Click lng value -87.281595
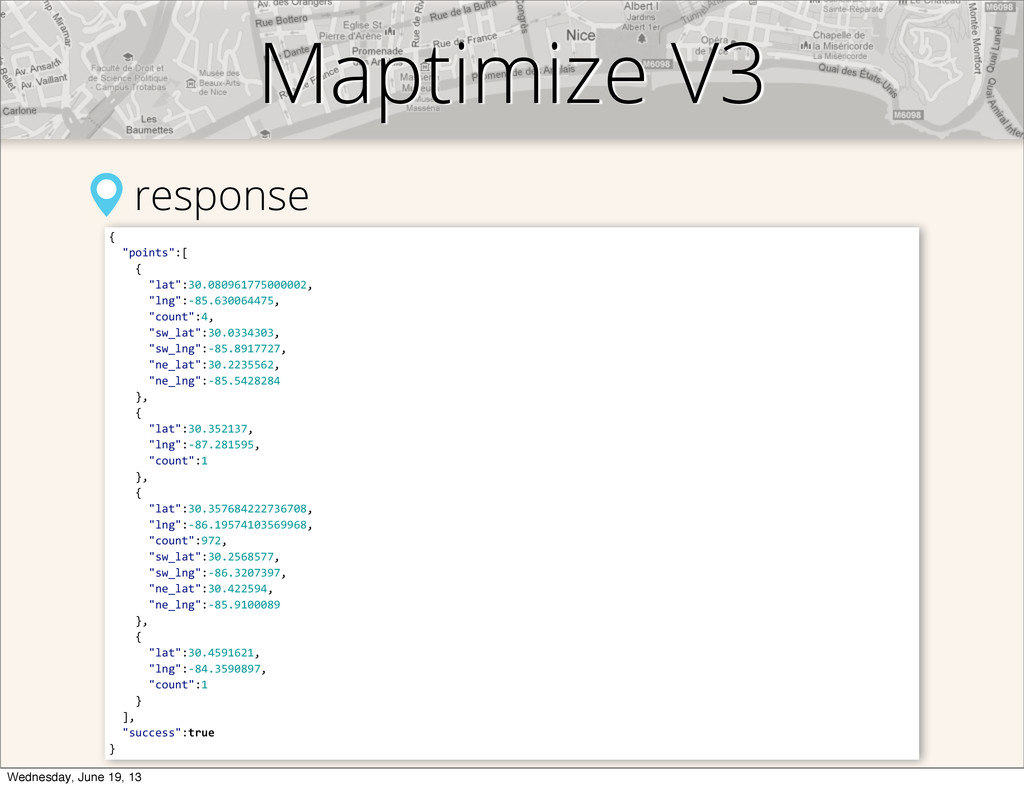This screenshot has width=1024, height=788. [221, 445]
